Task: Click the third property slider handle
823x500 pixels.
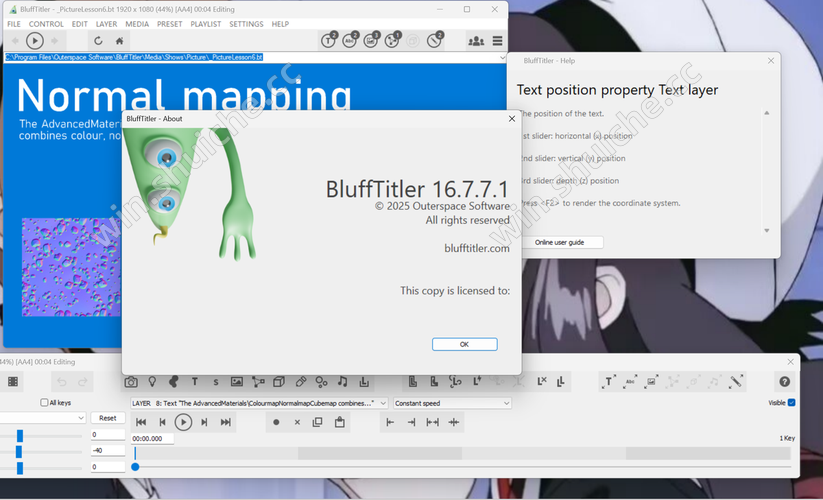Action: pos(20,467)
